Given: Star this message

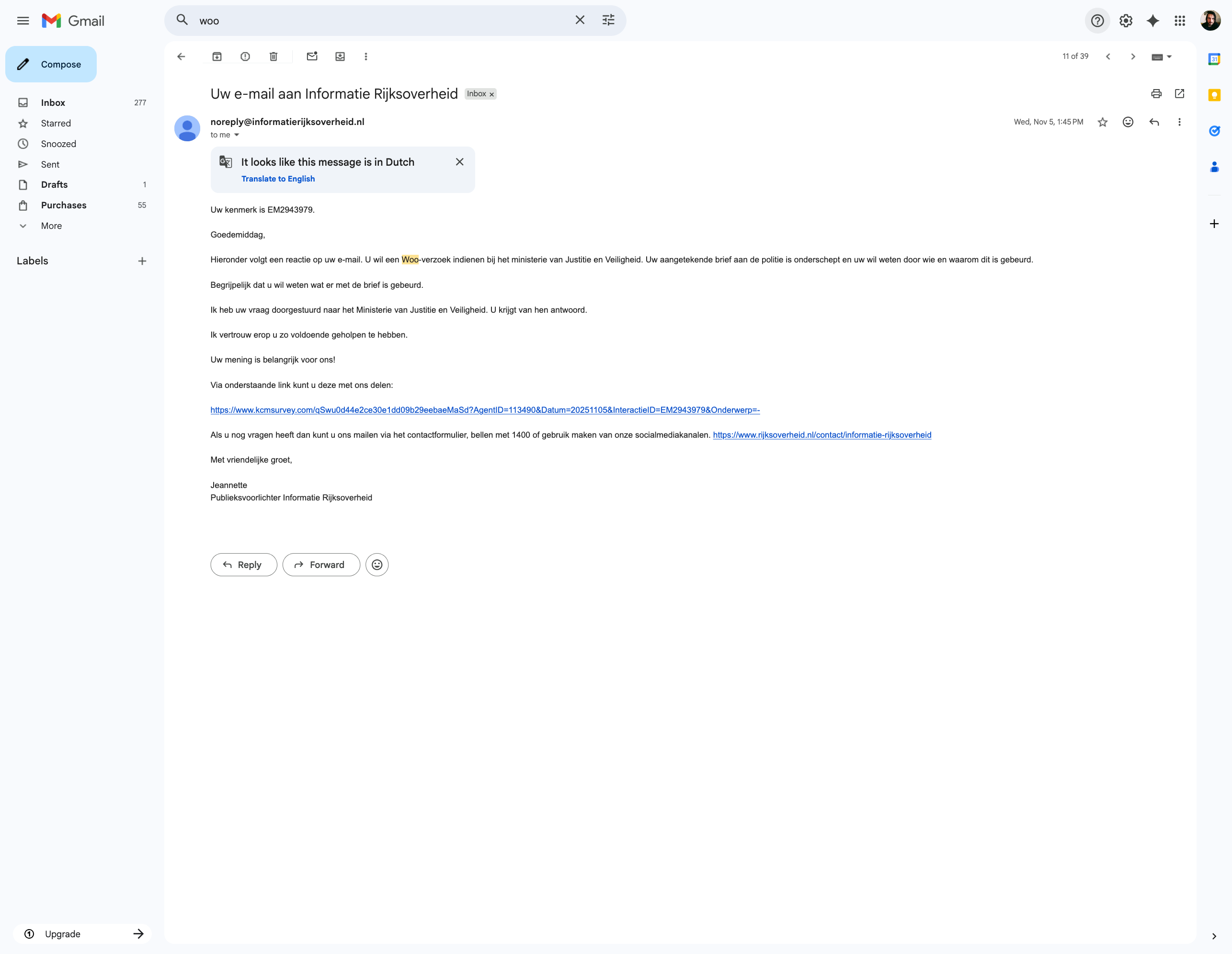Looking at the screenshot, I should tap(1102, 122).
